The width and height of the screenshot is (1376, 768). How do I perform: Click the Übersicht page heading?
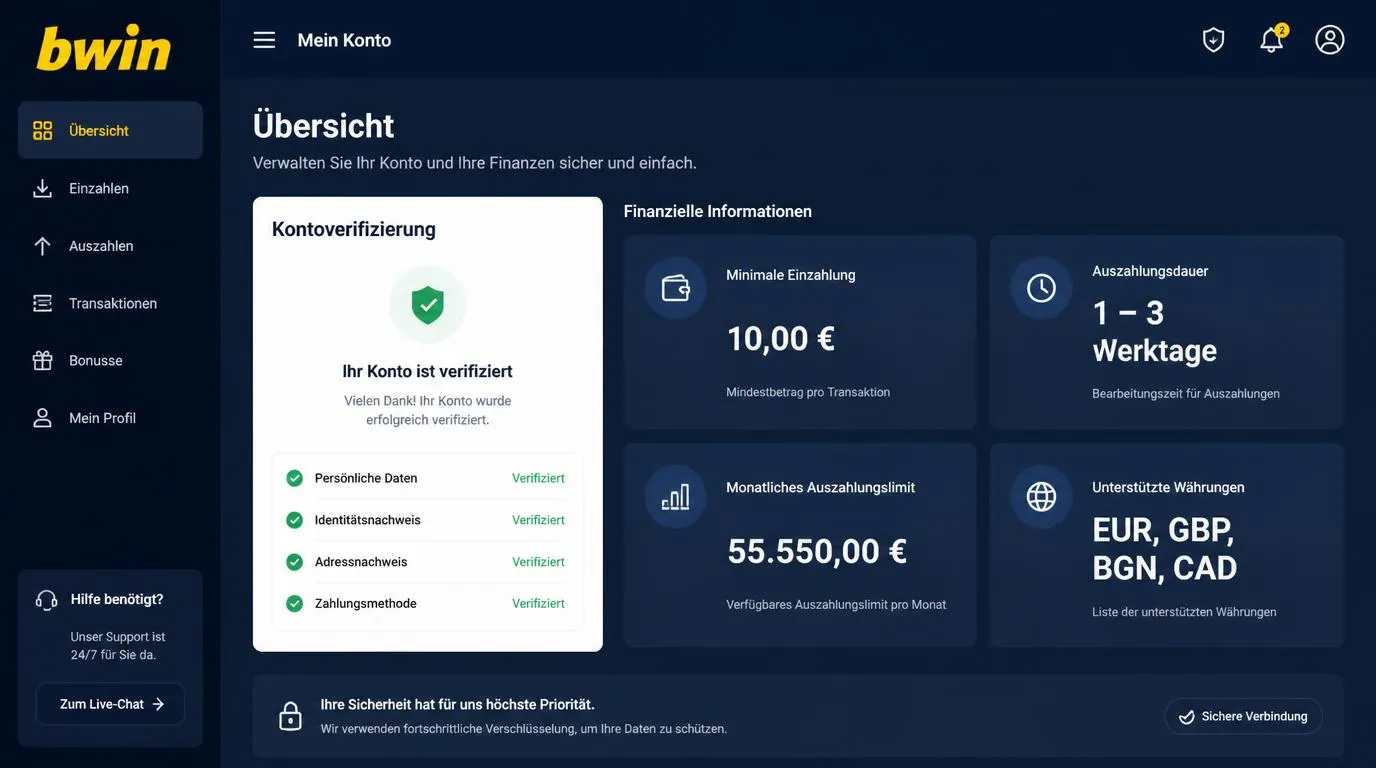pos(323,126)
